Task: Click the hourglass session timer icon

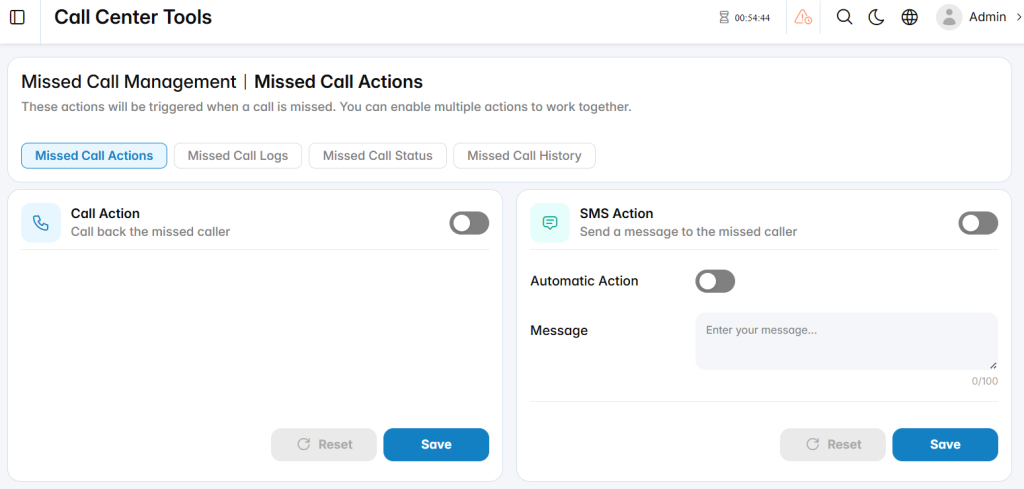Action: (724, 18)
